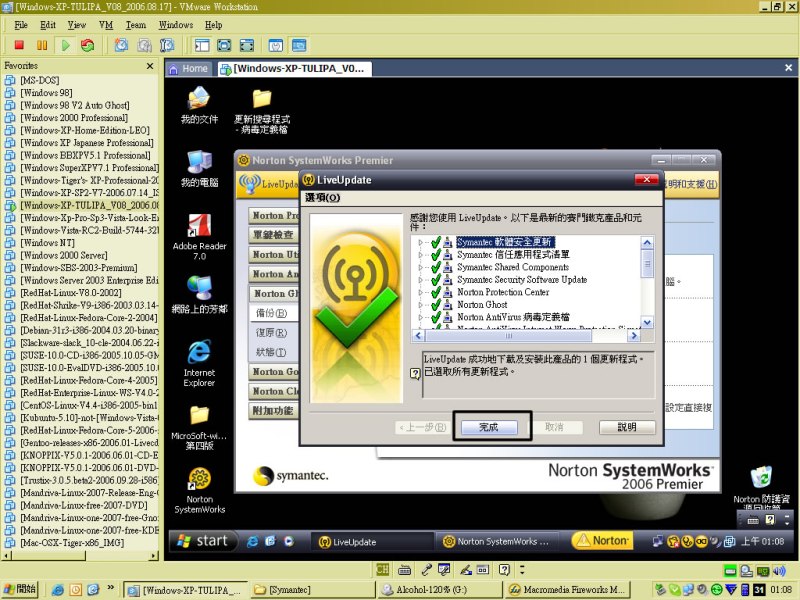Open the File menu
Viewport: 800px width, 600px height.
click(x=21, y=24)
